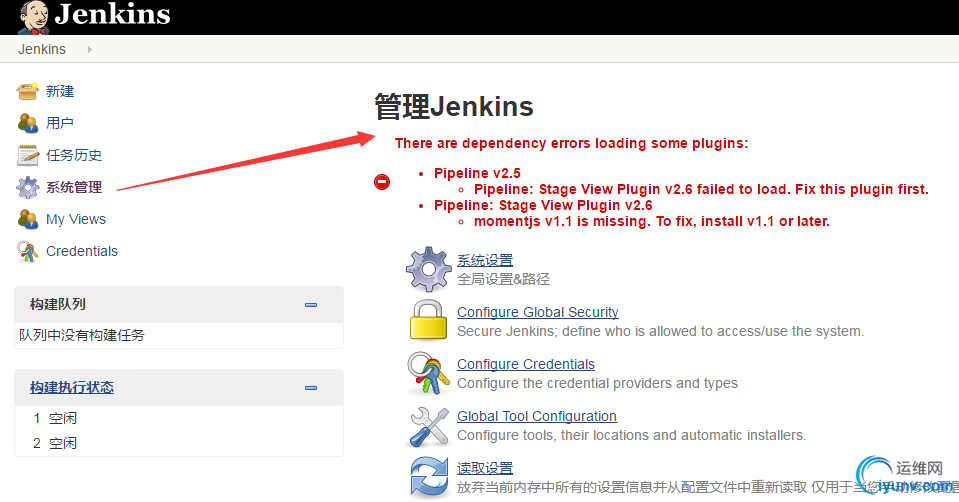Click the 新建 new item icon
The width and height of the screenshot is (959, 502).
pos(28,91)
